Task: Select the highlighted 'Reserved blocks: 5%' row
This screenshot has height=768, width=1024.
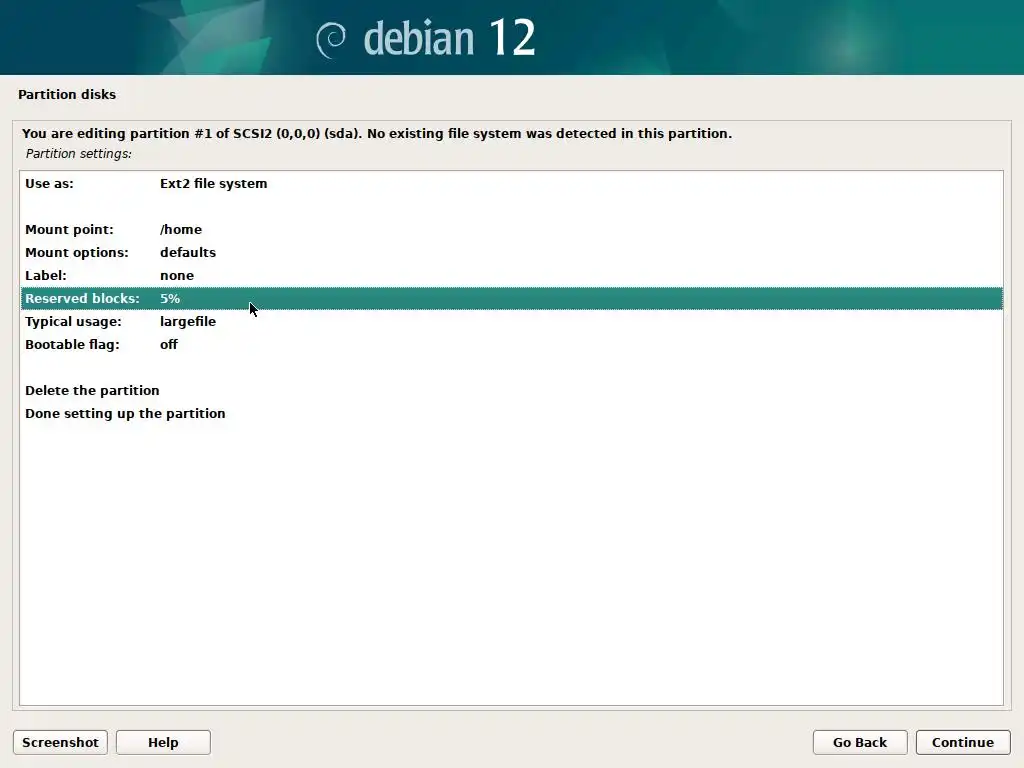Action: 511,298
